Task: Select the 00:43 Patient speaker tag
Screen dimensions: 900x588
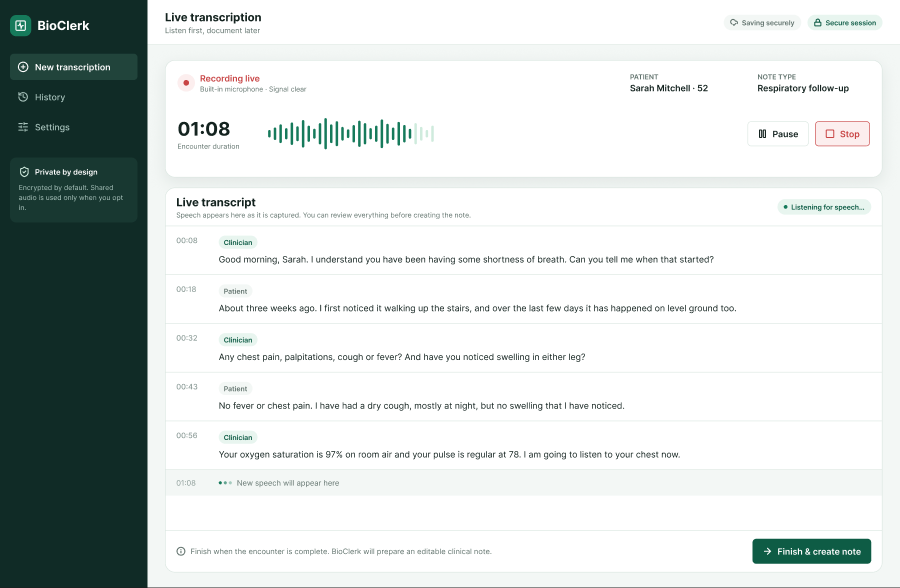Action: (235, 389)
